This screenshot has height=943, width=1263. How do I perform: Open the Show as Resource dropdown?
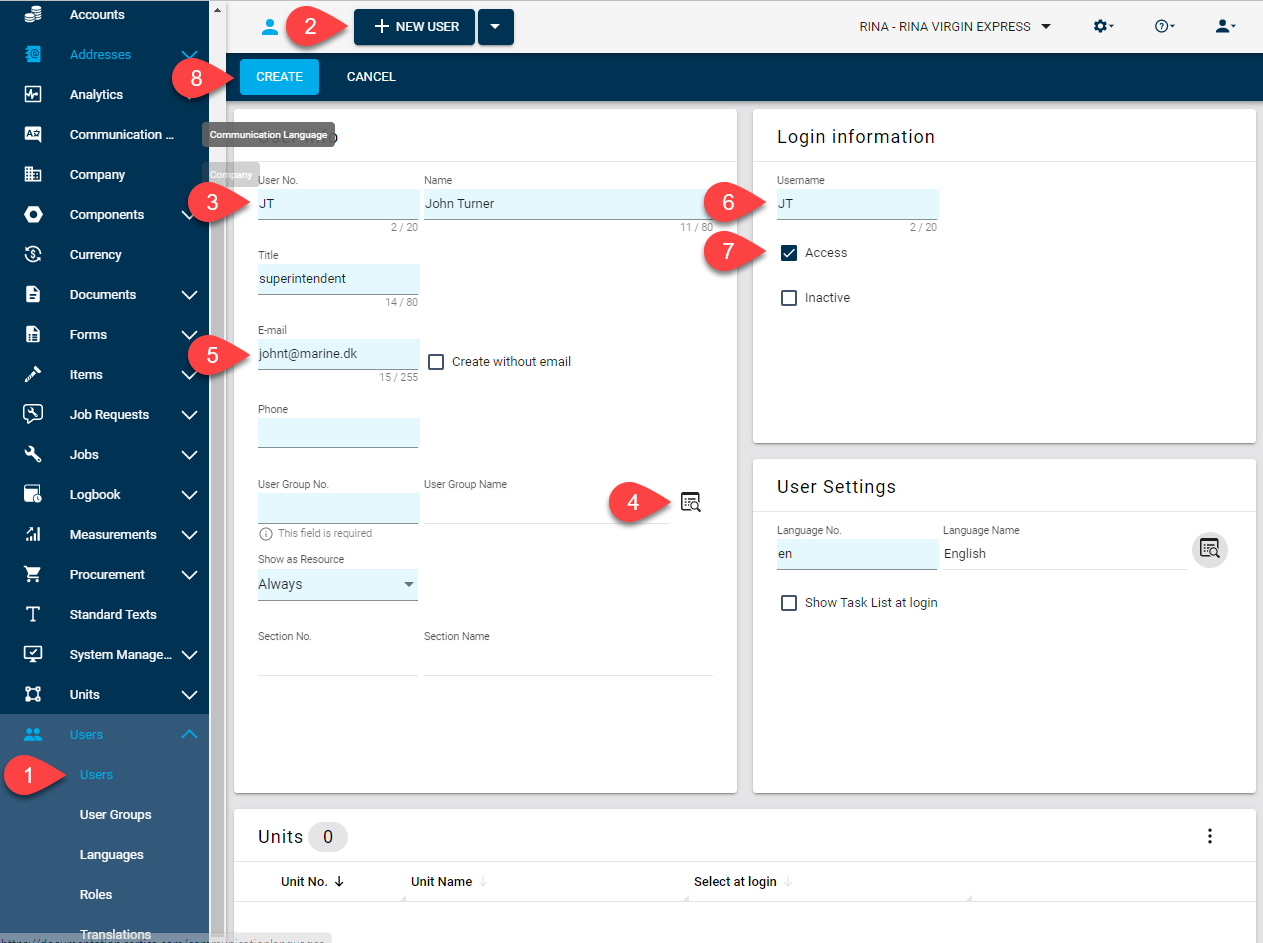point(338,584)
